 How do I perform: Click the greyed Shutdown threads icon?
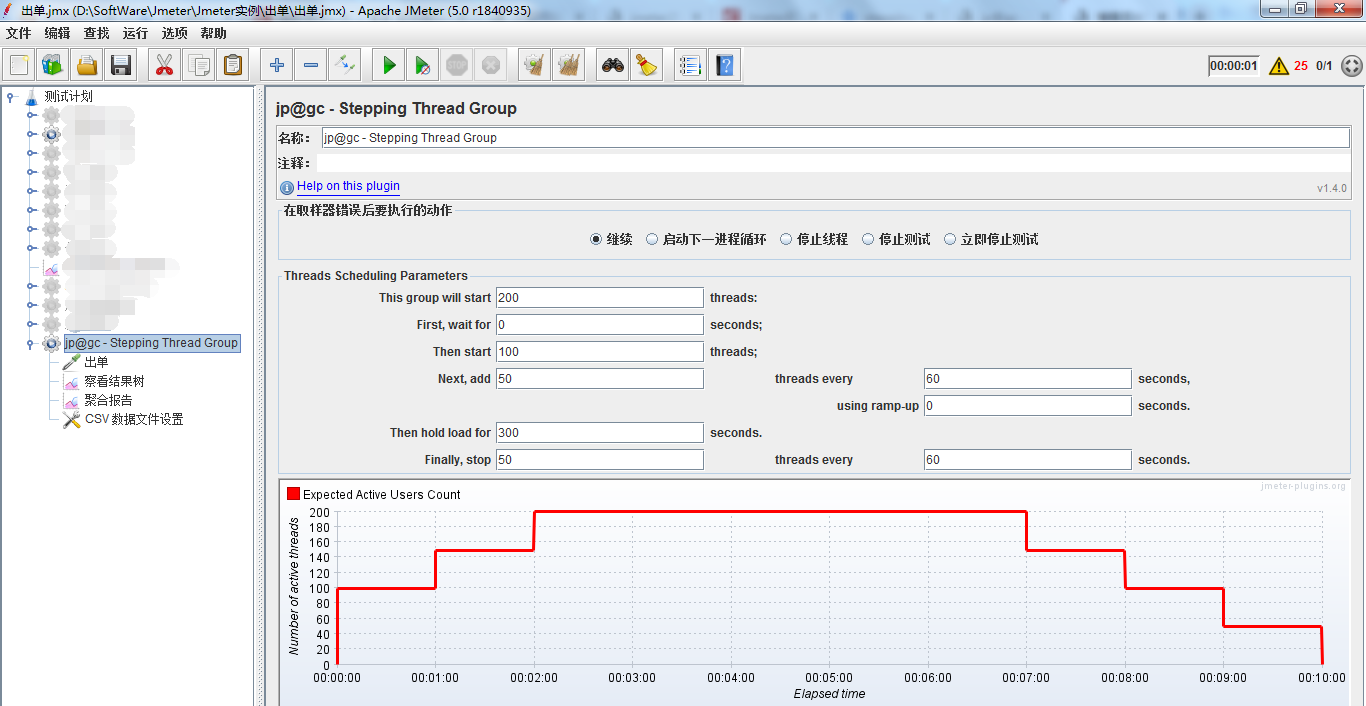coord(490,66)
